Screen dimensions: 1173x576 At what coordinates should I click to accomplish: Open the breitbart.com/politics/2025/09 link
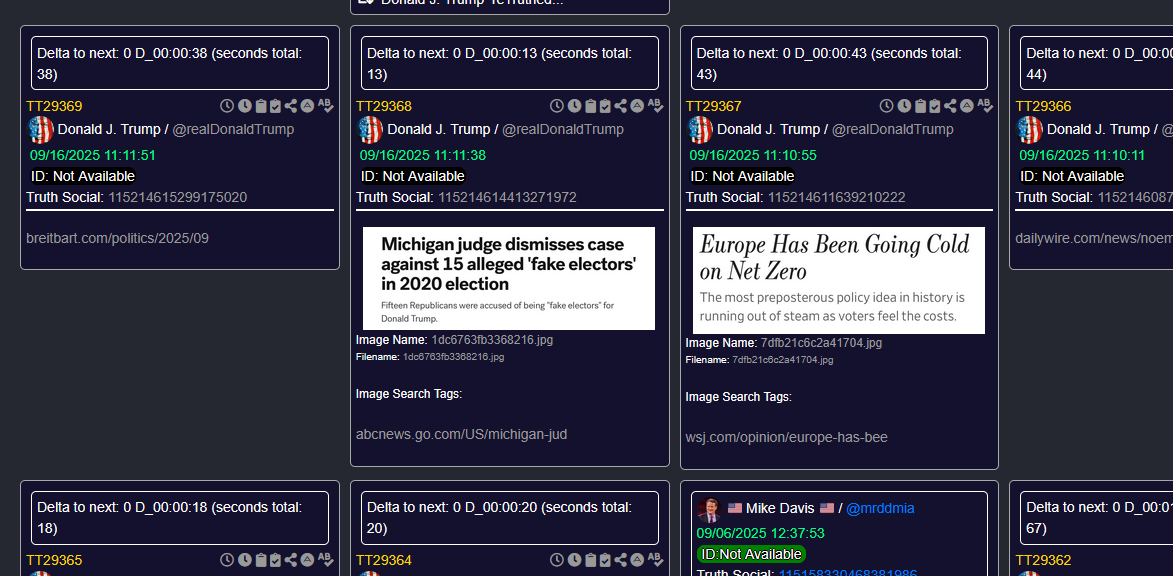tap(117, 239)
